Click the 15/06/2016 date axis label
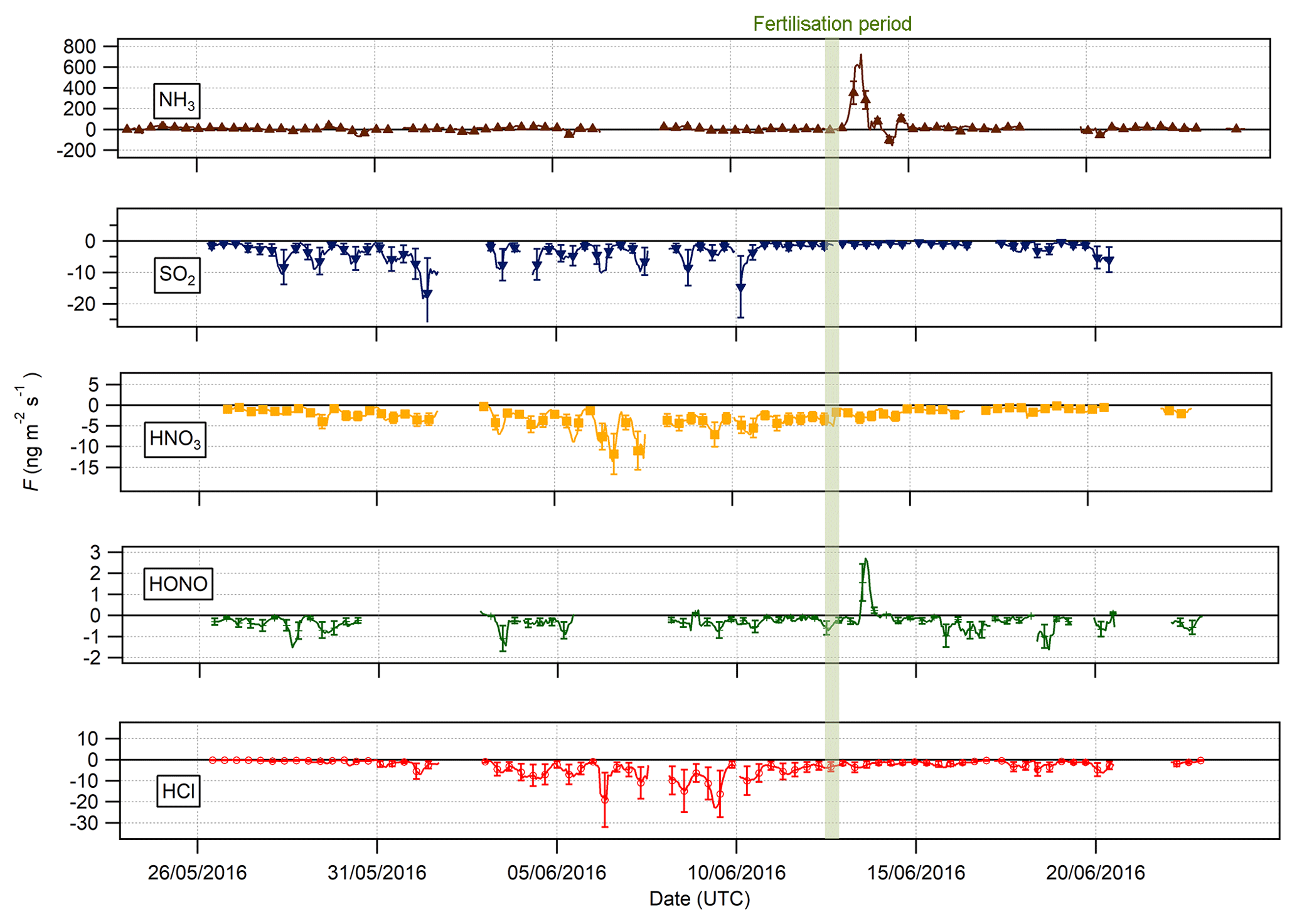Image resolution: width=1297 pixels, height=924 pixels. pyautogui.click(x=915, y=873)
